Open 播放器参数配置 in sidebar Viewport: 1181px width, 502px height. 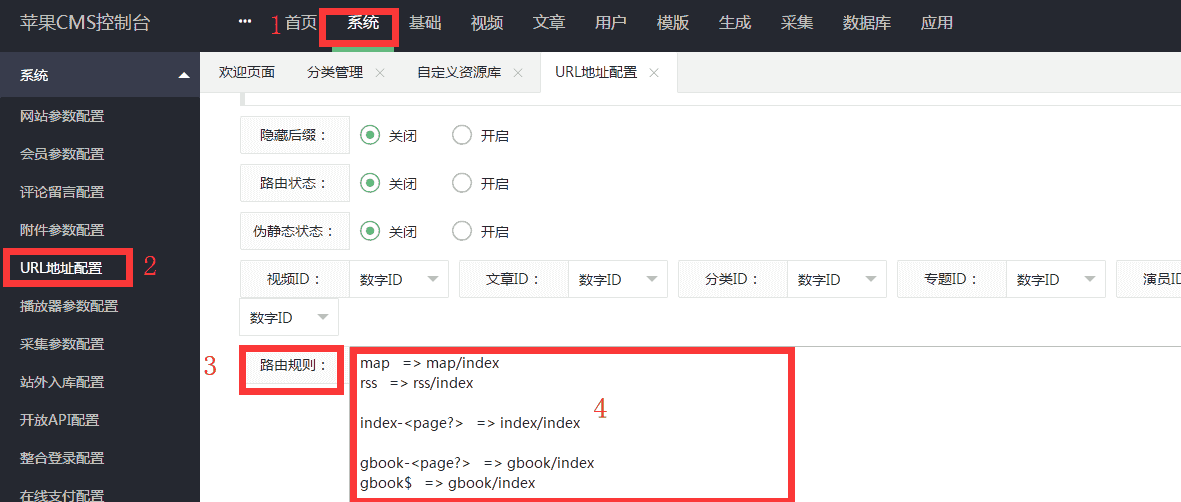click(69, 306)
